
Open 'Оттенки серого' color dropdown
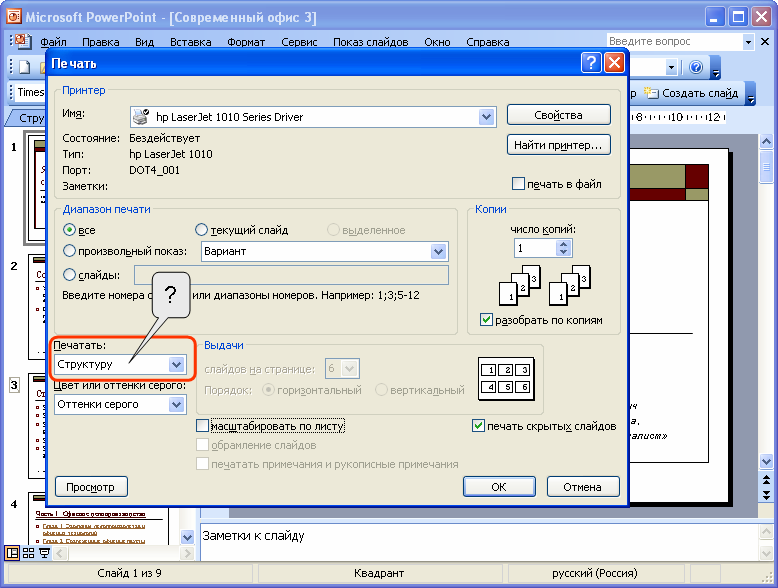177,404
